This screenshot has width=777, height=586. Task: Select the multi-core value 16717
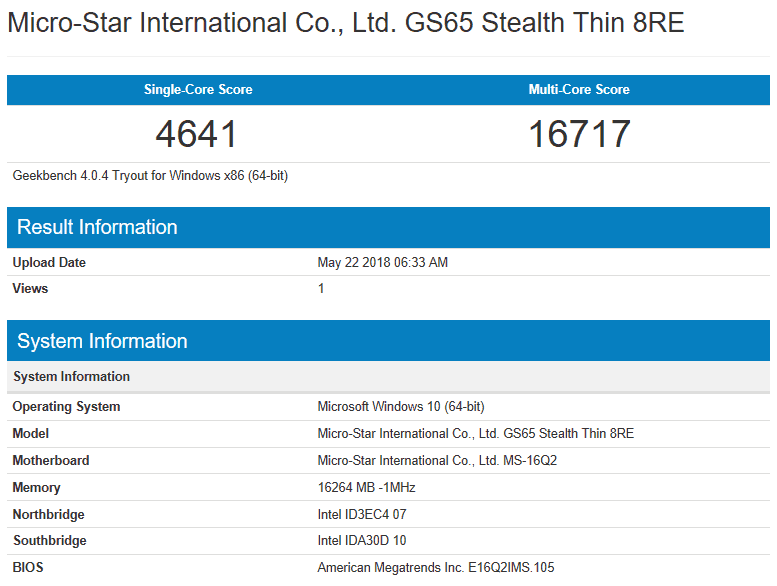pyautogui.click(x=579, y=134)
